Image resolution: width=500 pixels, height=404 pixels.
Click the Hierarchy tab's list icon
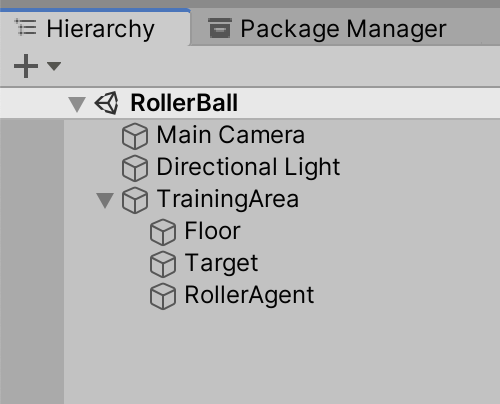point(26,27)
